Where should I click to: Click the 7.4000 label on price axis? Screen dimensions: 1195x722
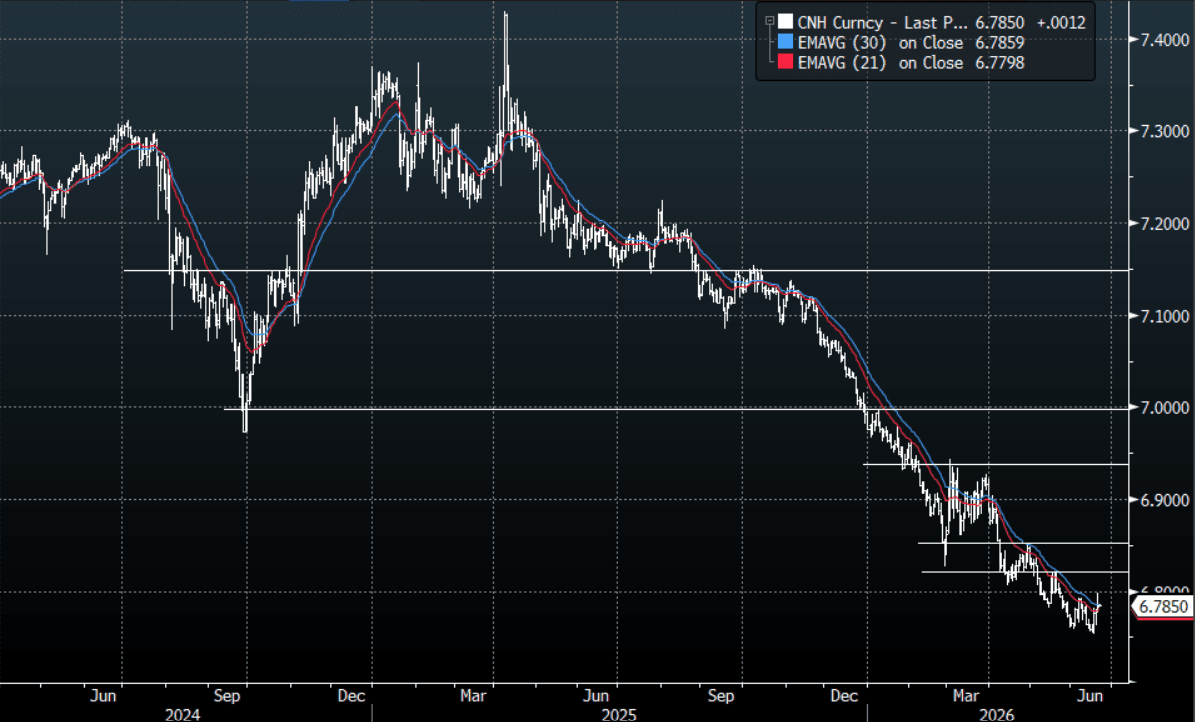pos(1165,40)
